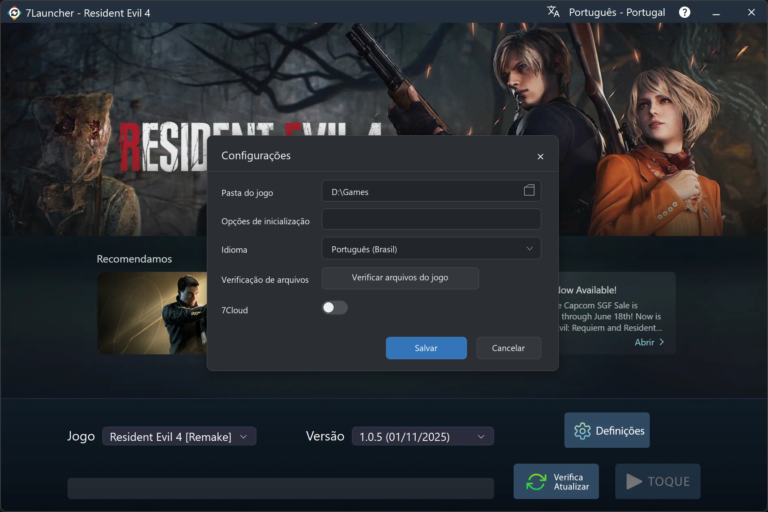Click the 7Launcher logo icon in title bar
The width and height of the screenshot is (768, 512).
(14, 13)
